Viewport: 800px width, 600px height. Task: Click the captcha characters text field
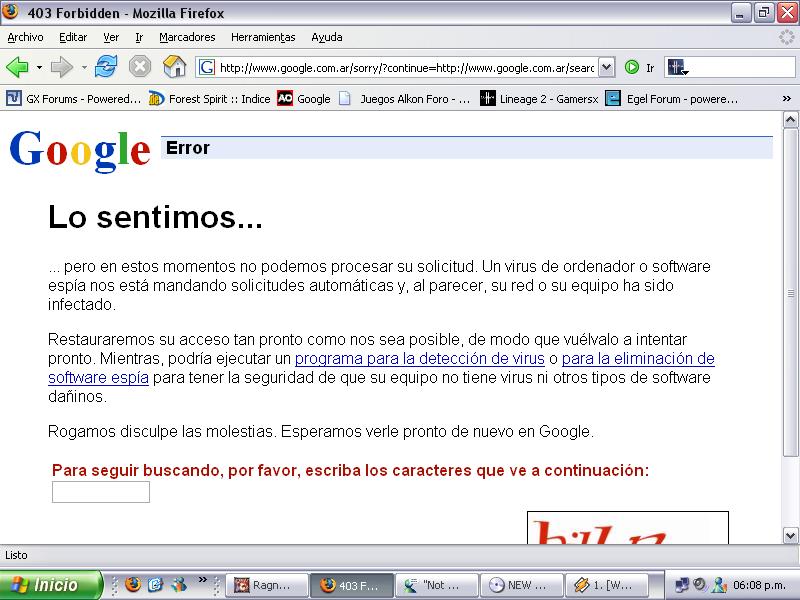tap(101, 492)
